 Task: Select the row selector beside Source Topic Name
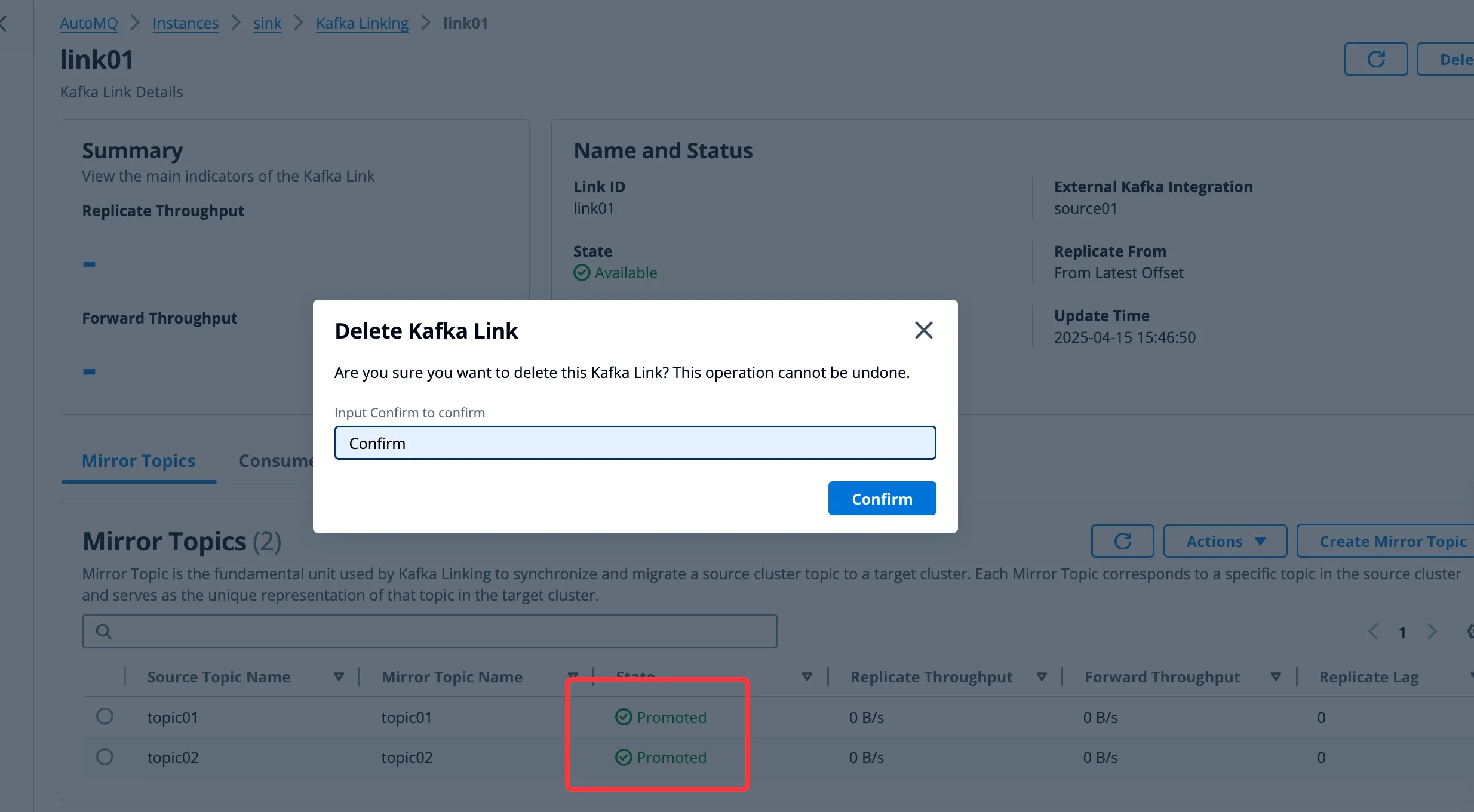click(x=105, y=676)
